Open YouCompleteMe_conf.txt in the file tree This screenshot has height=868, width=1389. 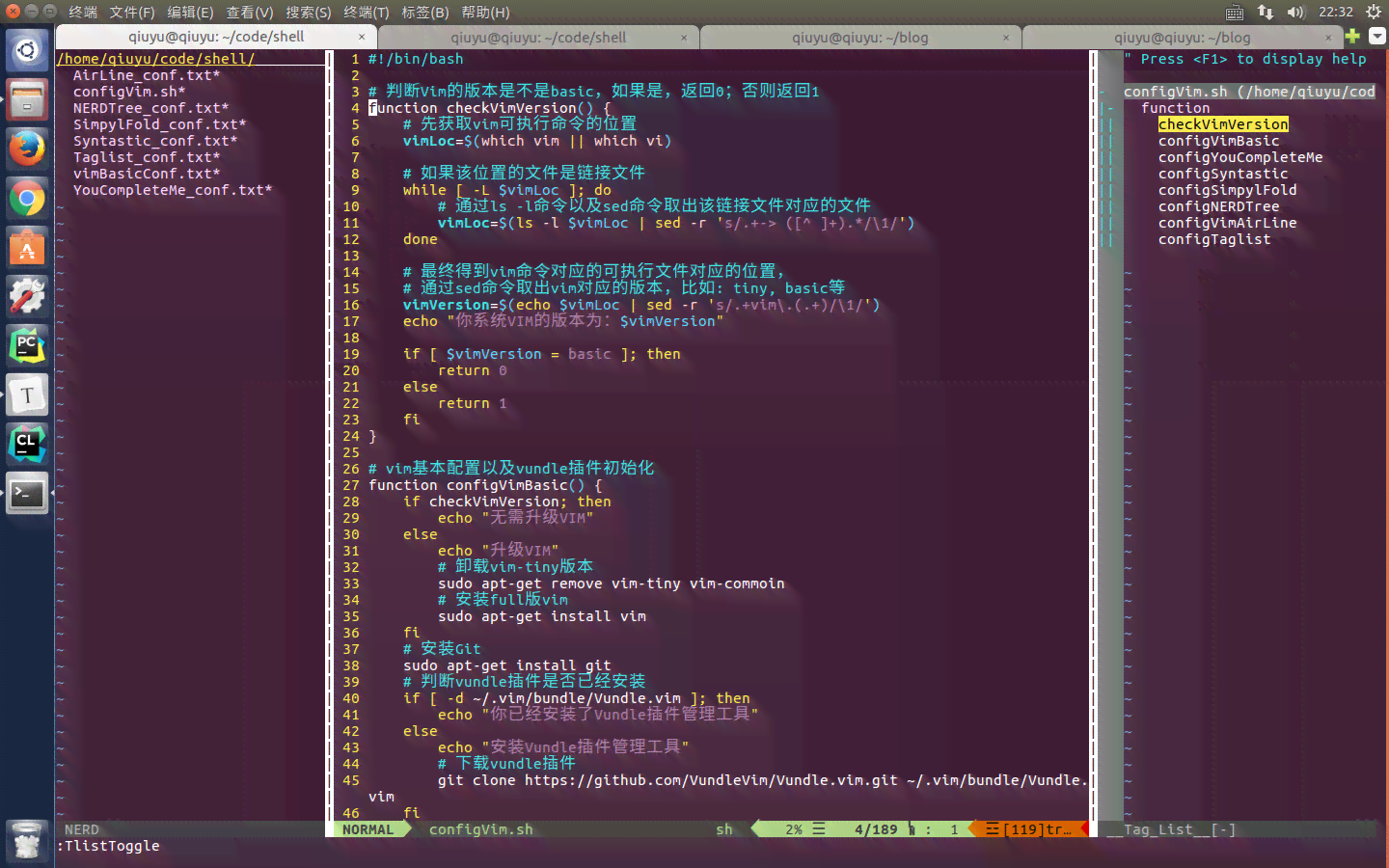(173, 190)
